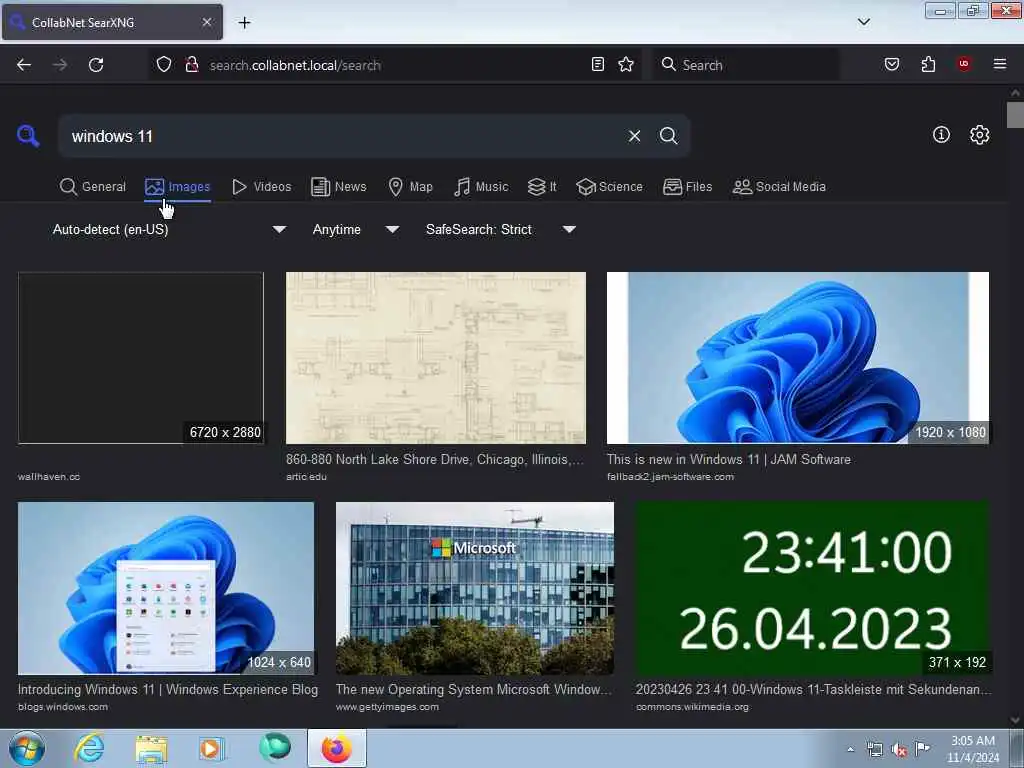Screen dimensions: 1024x768
Task: Open preferences gear icon
Action: click(x=979, y=135)
